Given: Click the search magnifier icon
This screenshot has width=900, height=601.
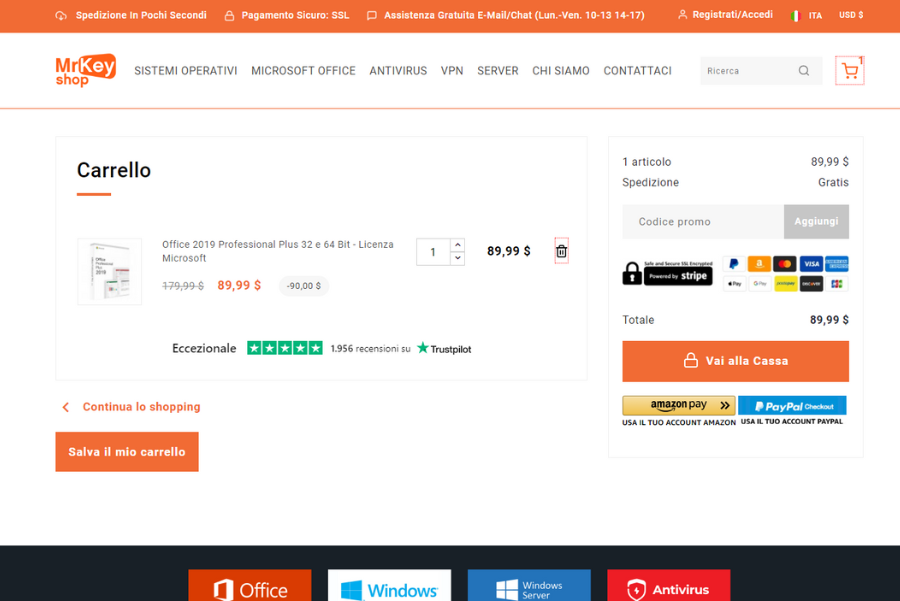Looking at the screenshot, I should 803,71.
